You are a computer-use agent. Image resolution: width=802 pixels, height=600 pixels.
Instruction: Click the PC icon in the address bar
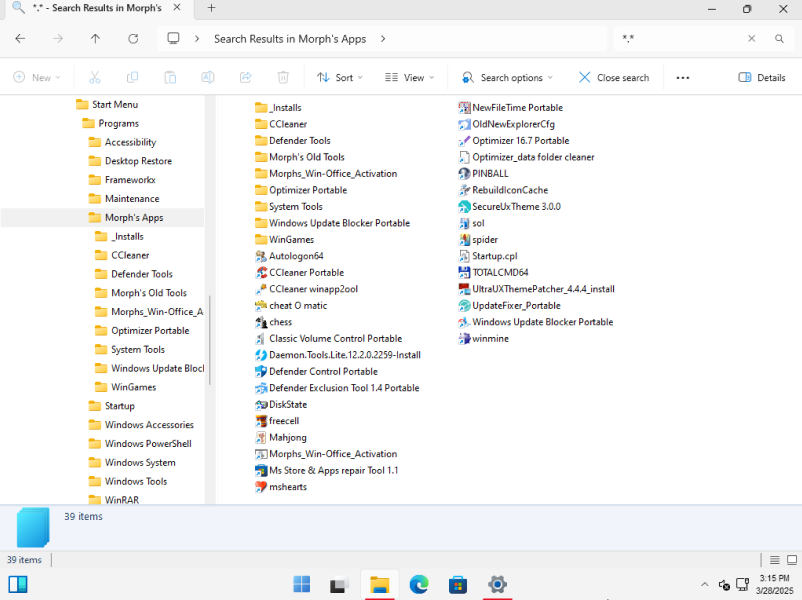click(x=174, y=38)
